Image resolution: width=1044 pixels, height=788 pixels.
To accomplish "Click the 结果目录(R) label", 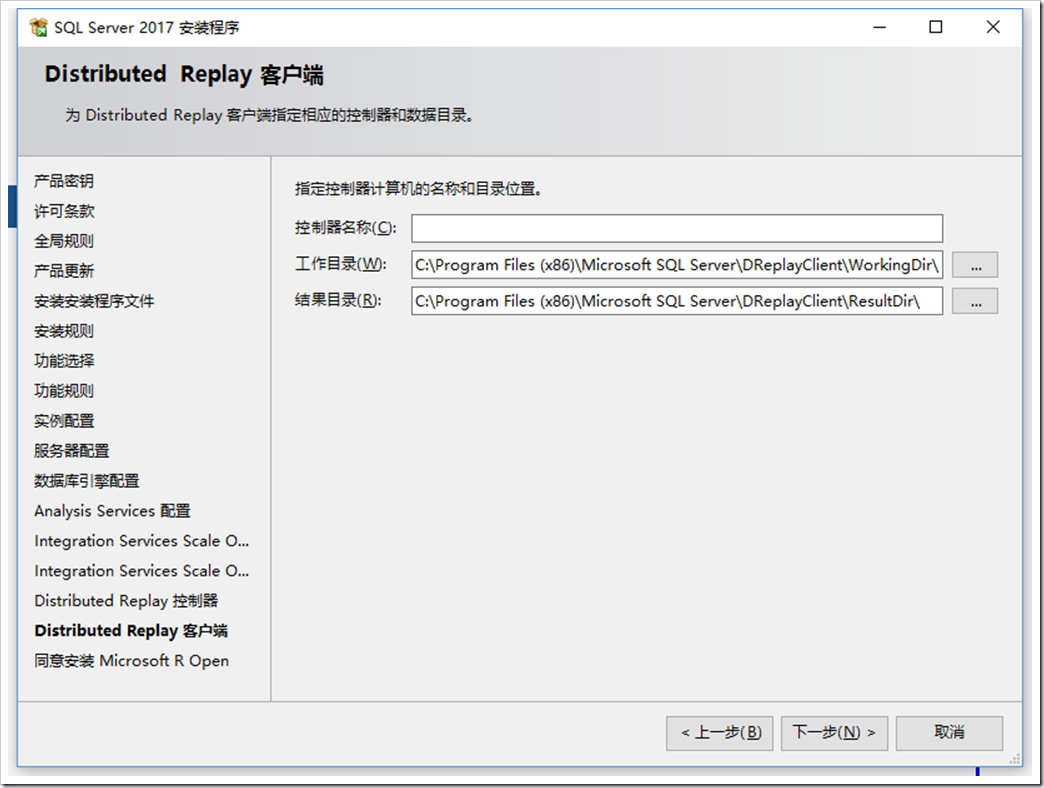I will point(338,300).
